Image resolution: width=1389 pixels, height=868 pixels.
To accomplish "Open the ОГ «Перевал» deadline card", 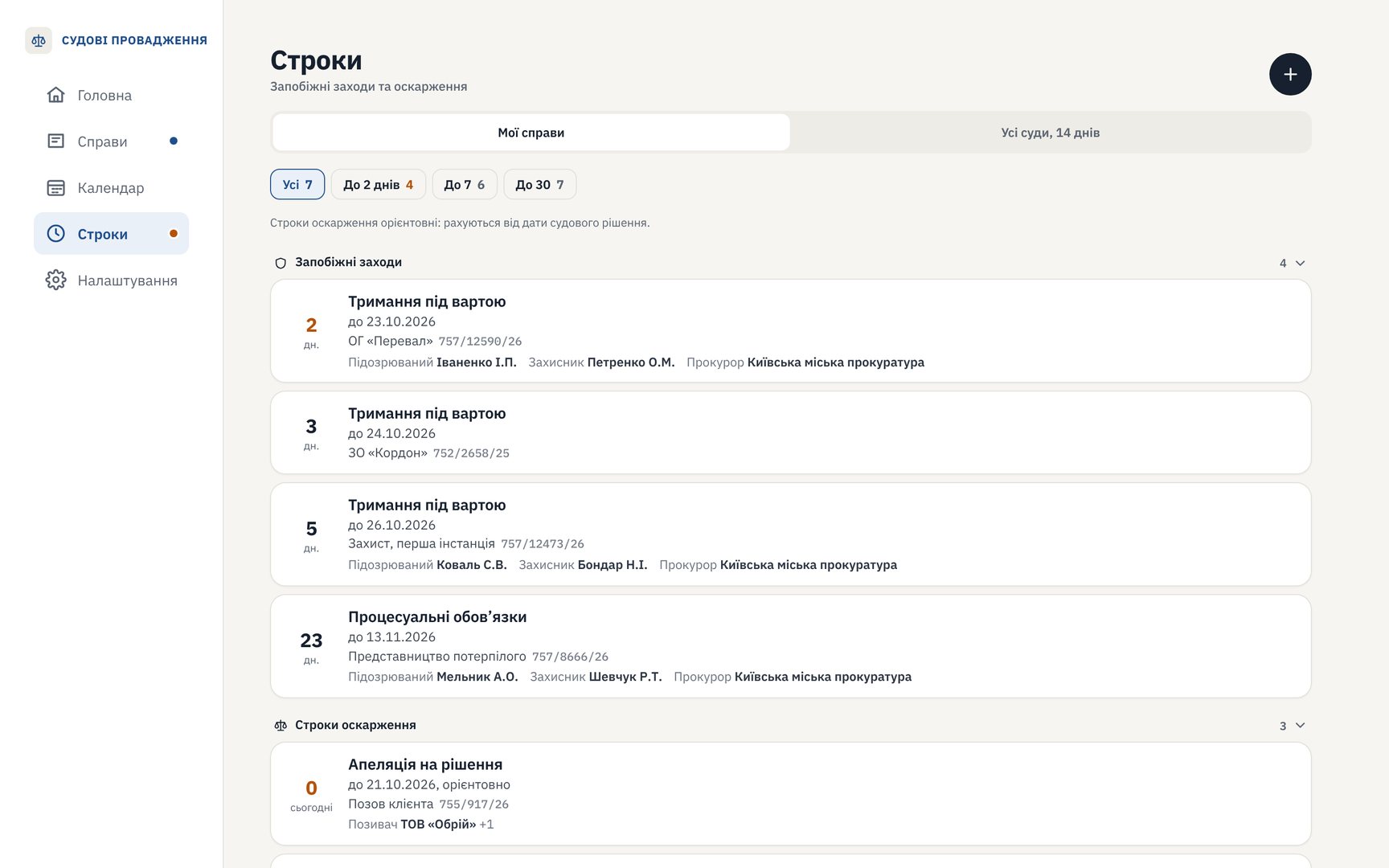I will pos(791,331).
